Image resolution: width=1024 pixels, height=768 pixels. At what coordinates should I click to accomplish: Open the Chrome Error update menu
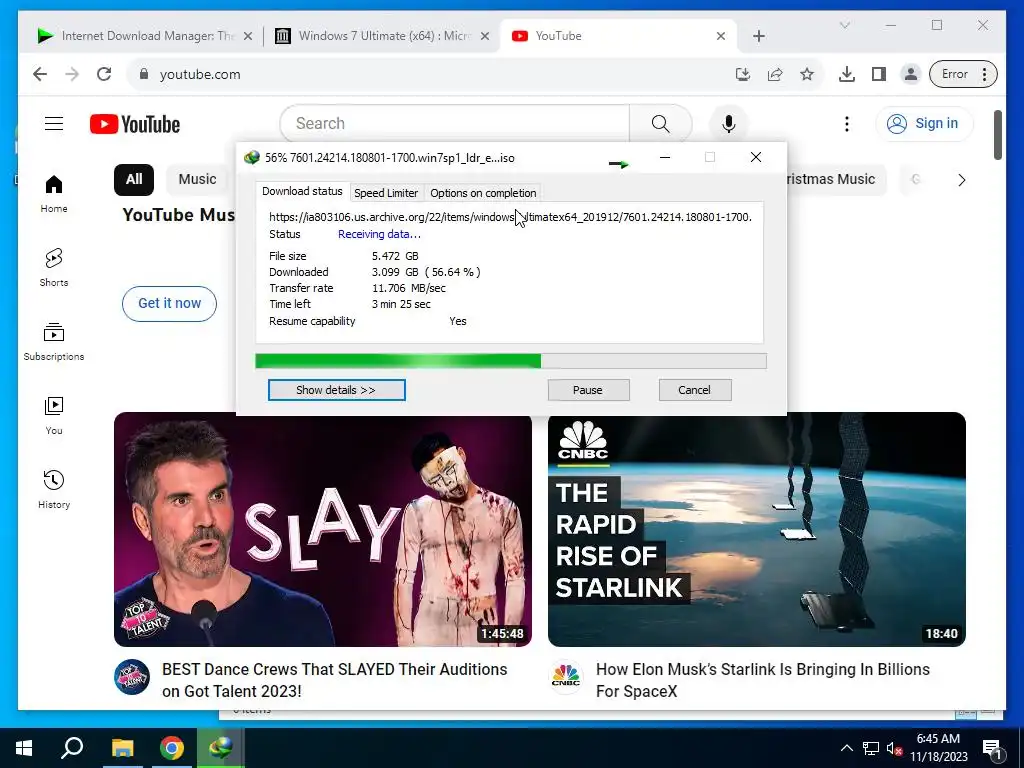963,74
